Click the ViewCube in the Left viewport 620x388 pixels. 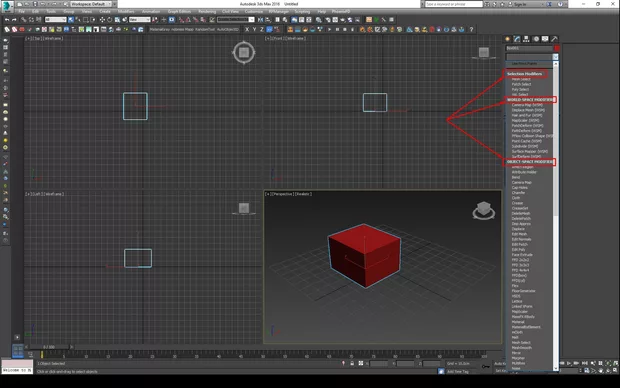(244, 208)
